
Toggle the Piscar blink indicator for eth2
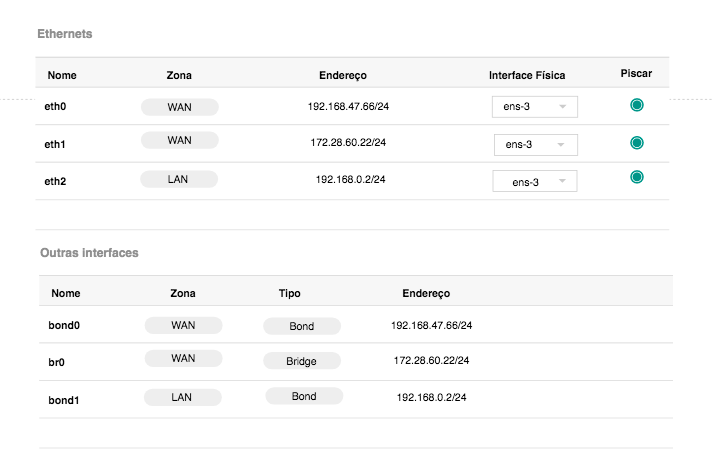click(x=637, y=177)
